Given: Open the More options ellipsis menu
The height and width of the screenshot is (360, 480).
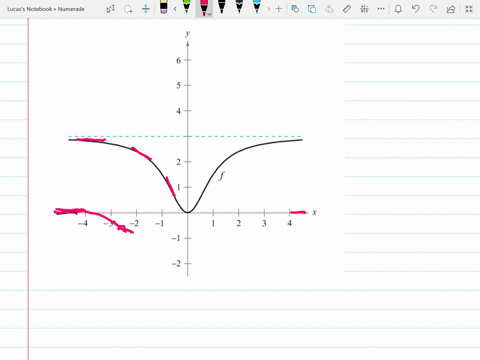Looking at the screenshot, I should (381, 9).
